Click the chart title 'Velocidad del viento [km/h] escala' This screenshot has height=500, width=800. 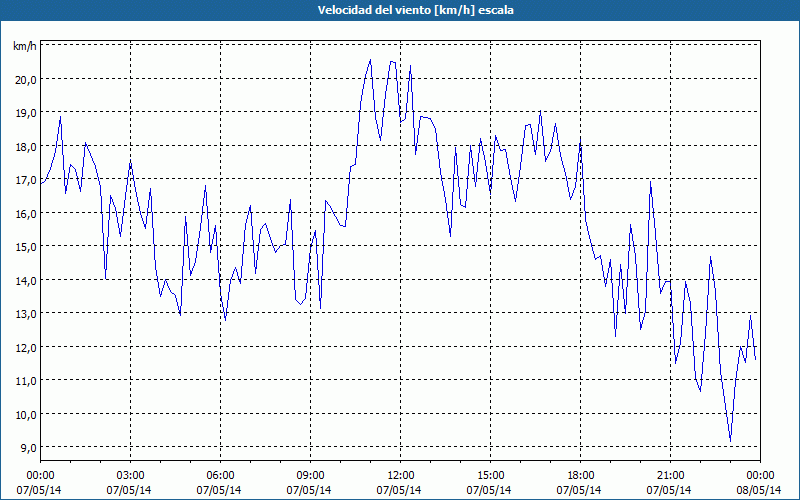(415, 10)
